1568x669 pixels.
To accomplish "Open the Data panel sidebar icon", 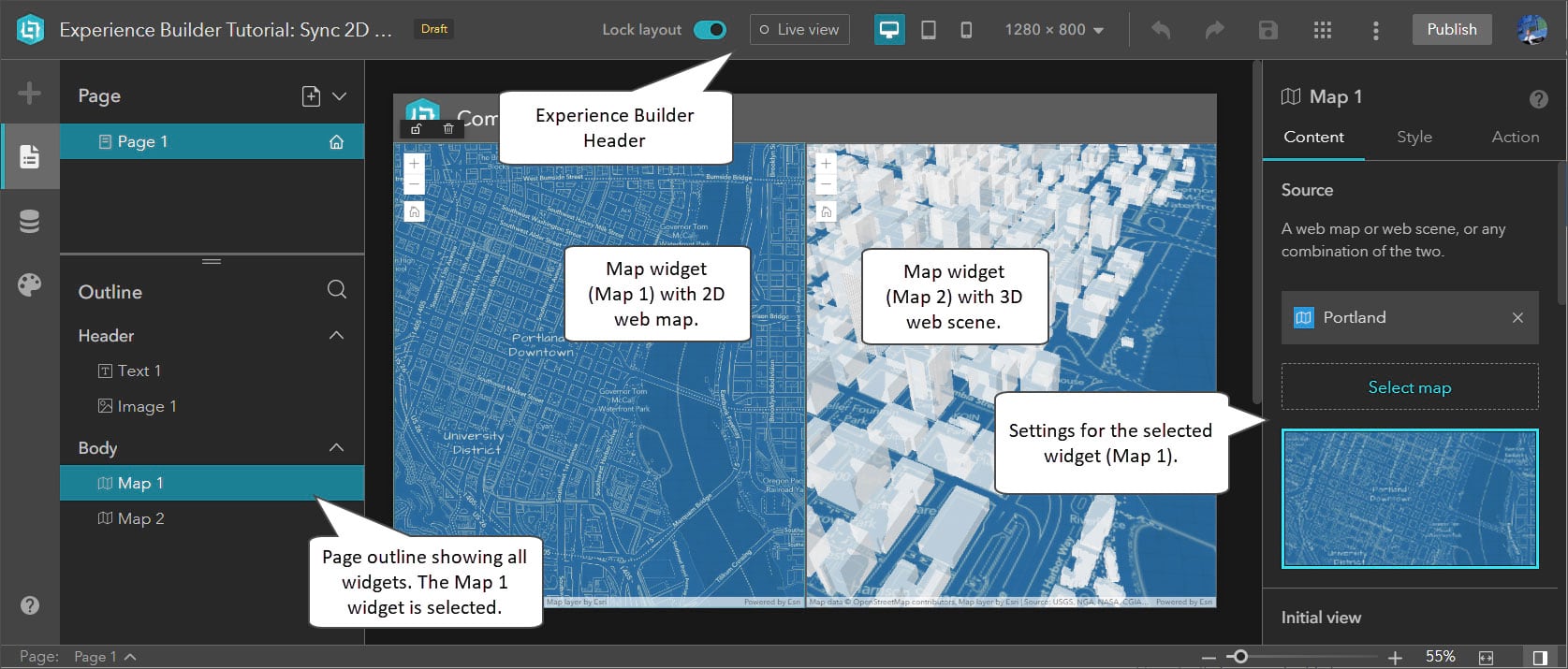I will pos(29,222).
